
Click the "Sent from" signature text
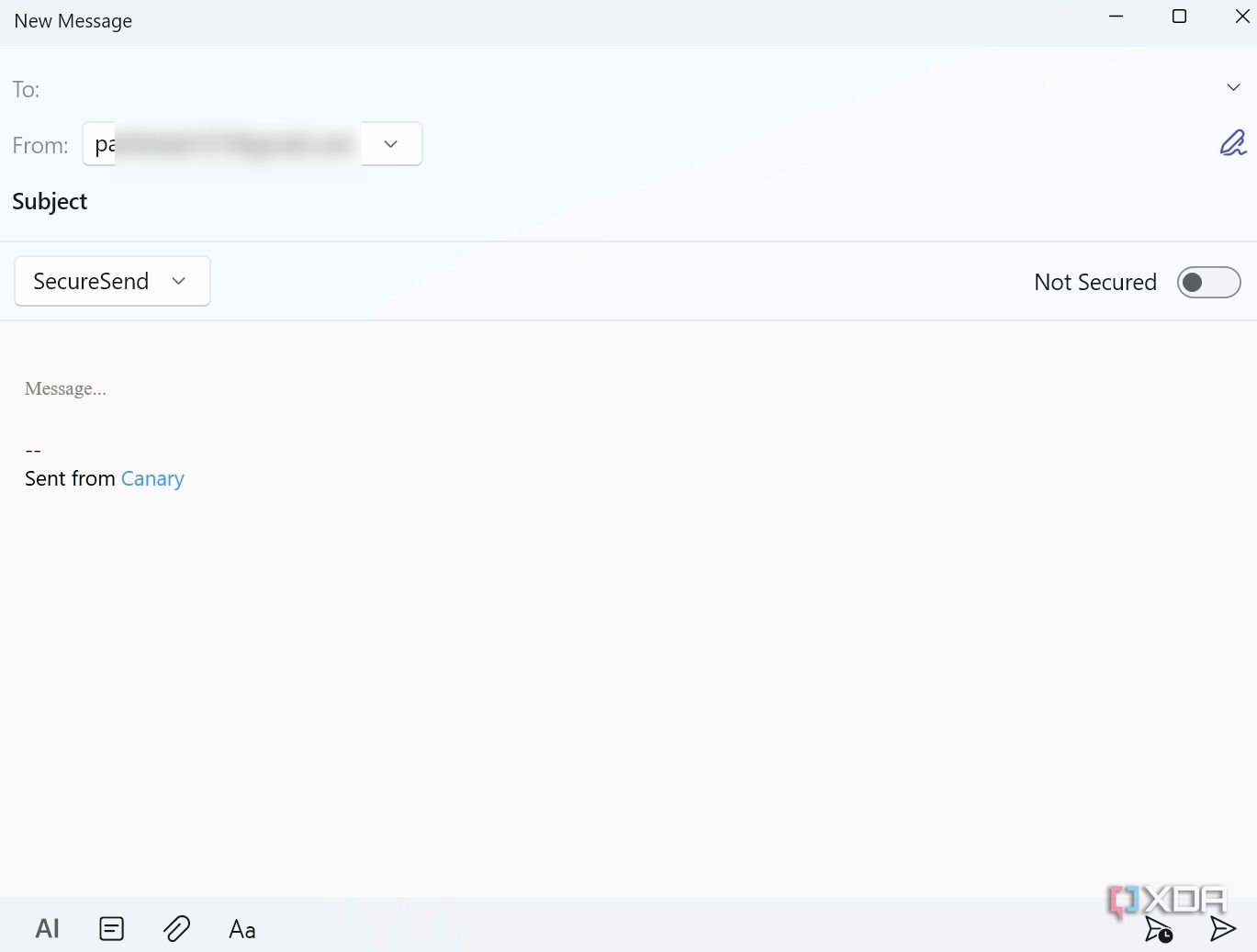pyautogui.click(x=70, y=478)
